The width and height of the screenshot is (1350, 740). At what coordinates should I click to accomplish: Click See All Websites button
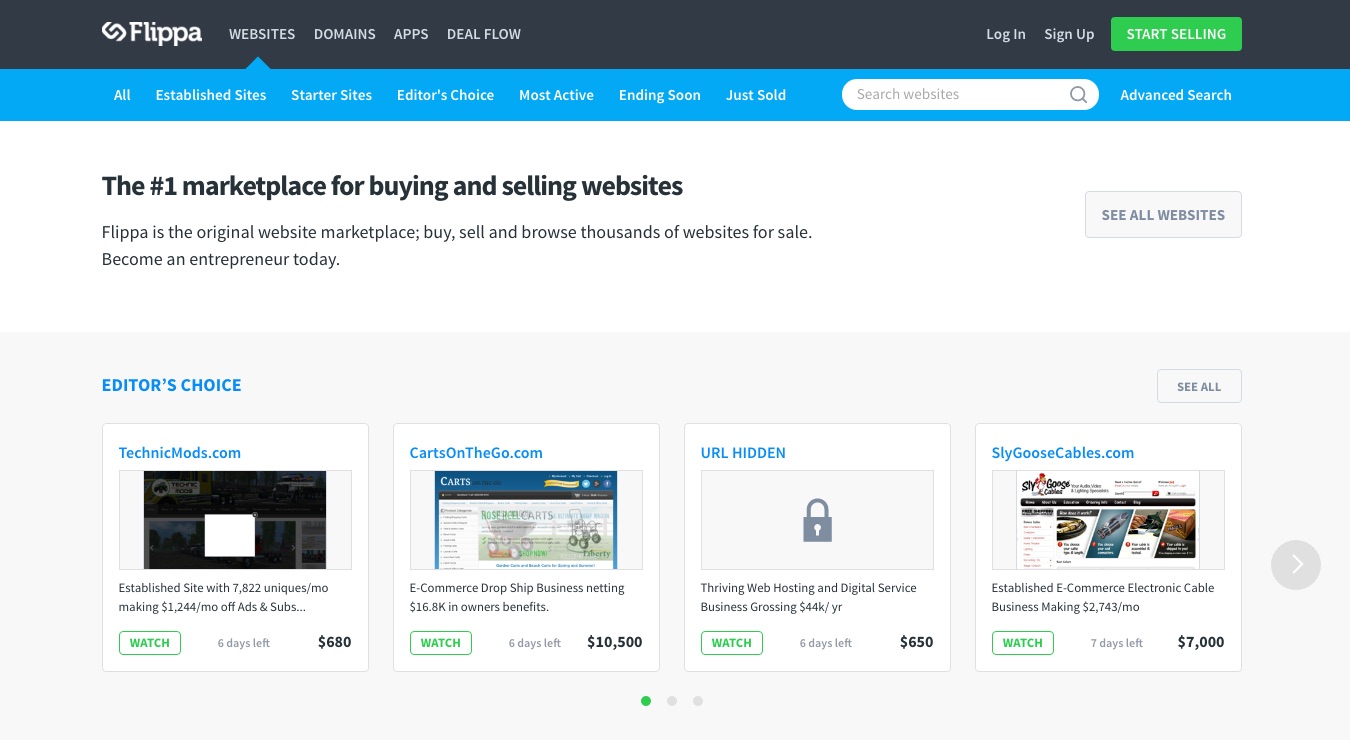point(1163,215)
